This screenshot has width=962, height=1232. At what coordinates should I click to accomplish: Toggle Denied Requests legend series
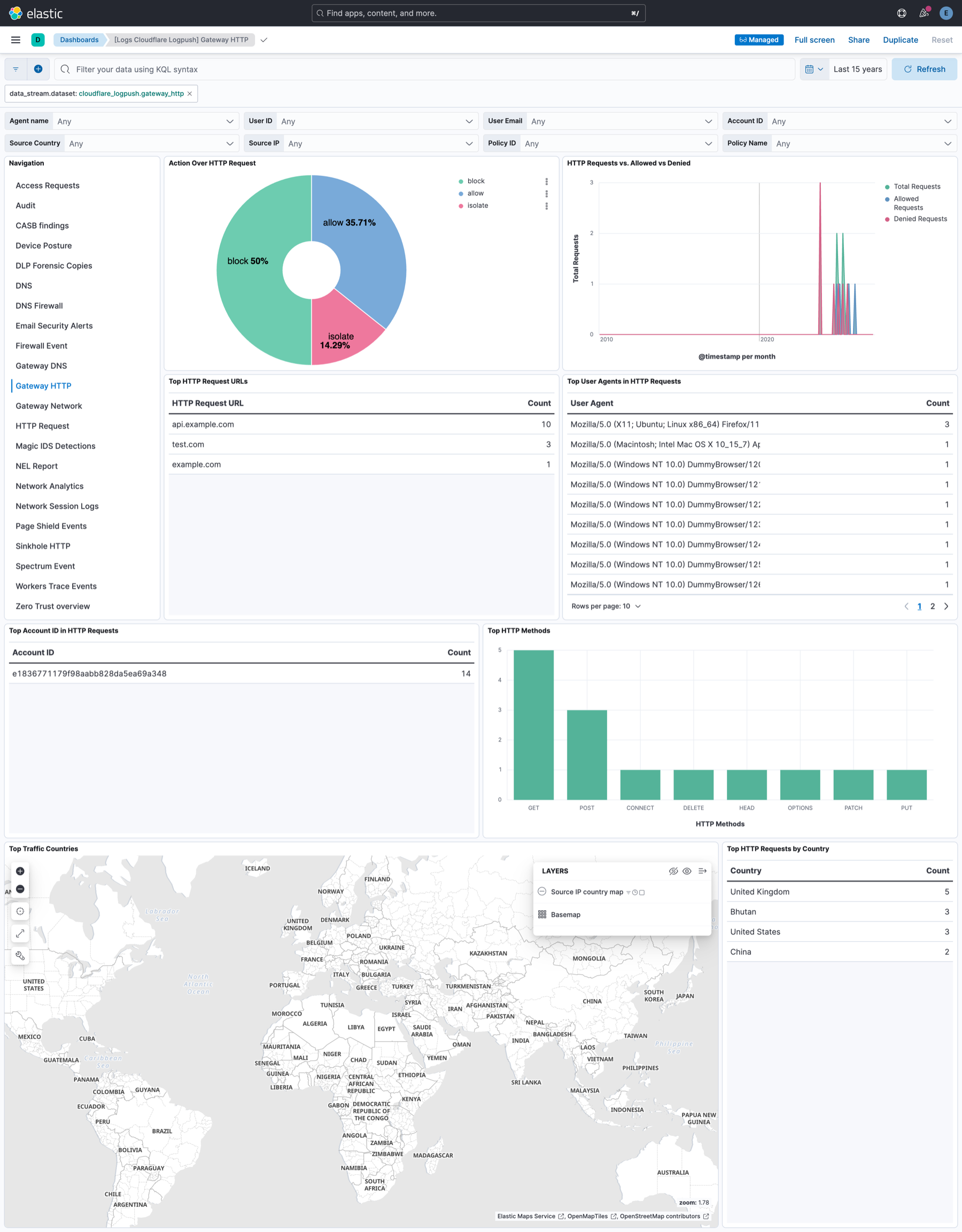click(920, 219)
